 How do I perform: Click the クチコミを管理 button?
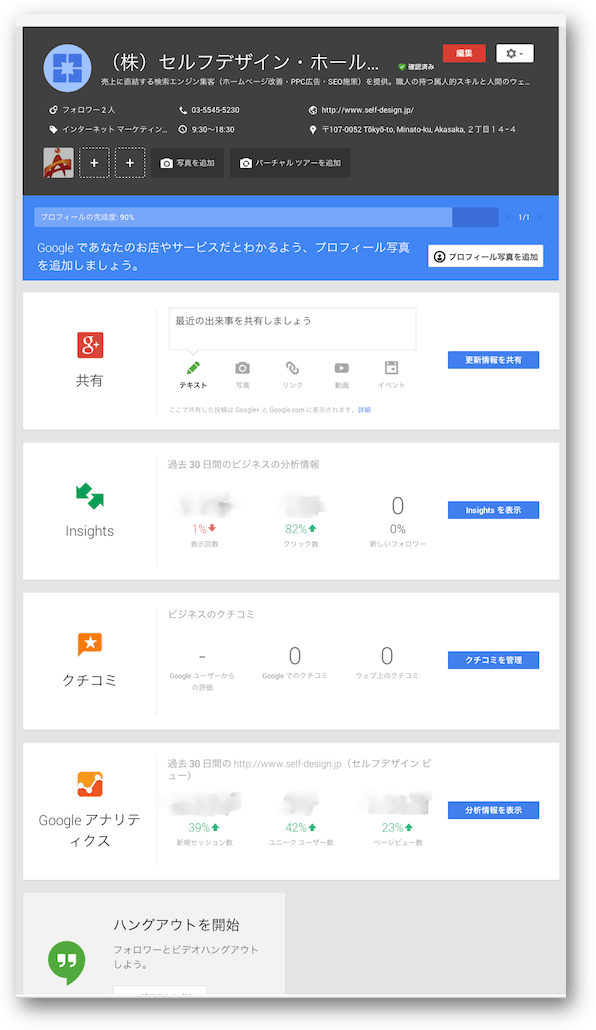pos(493,660)
